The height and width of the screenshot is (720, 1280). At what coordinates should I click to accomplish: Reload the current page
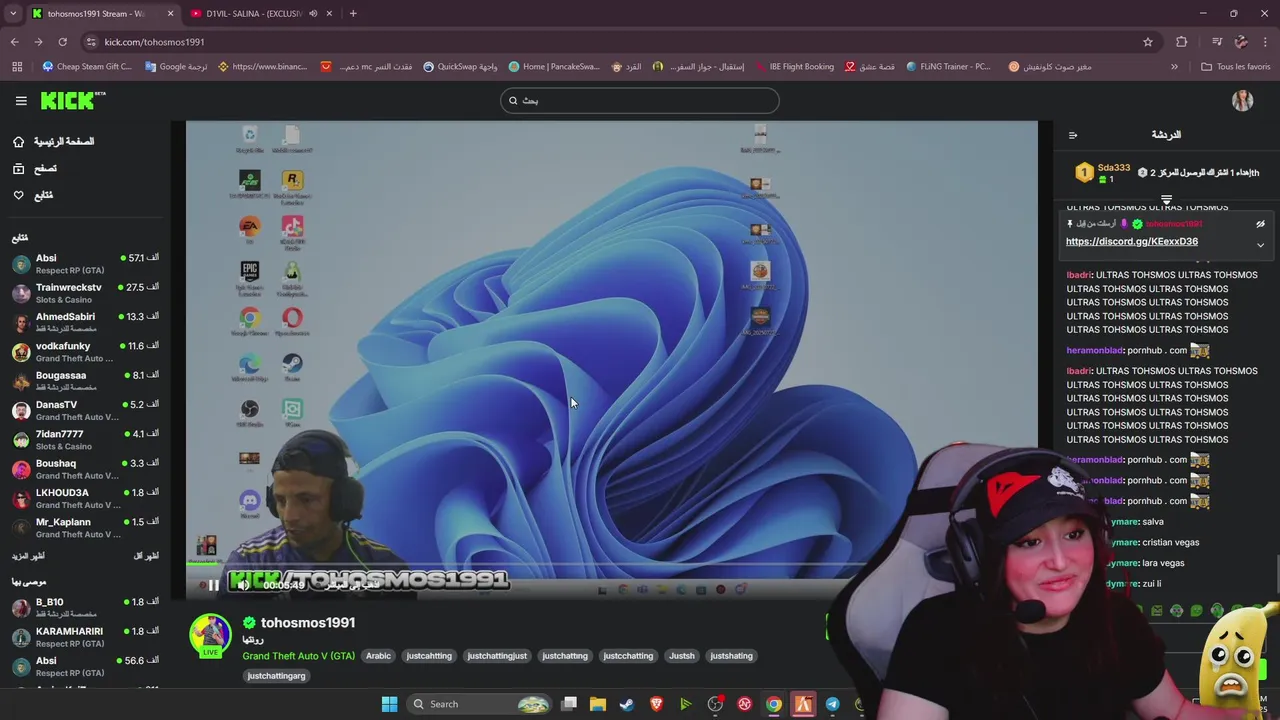tap(62, 42)
